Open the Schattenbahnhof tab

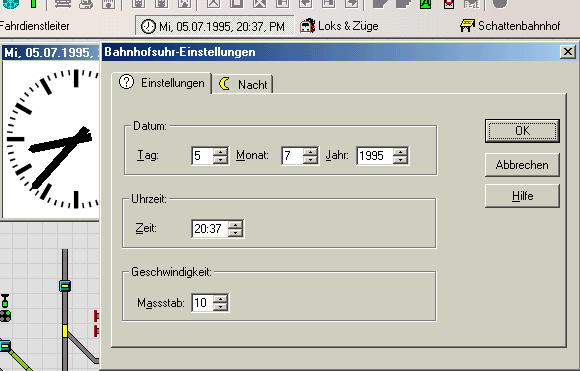pyautogui.click(x=510, y=26)
